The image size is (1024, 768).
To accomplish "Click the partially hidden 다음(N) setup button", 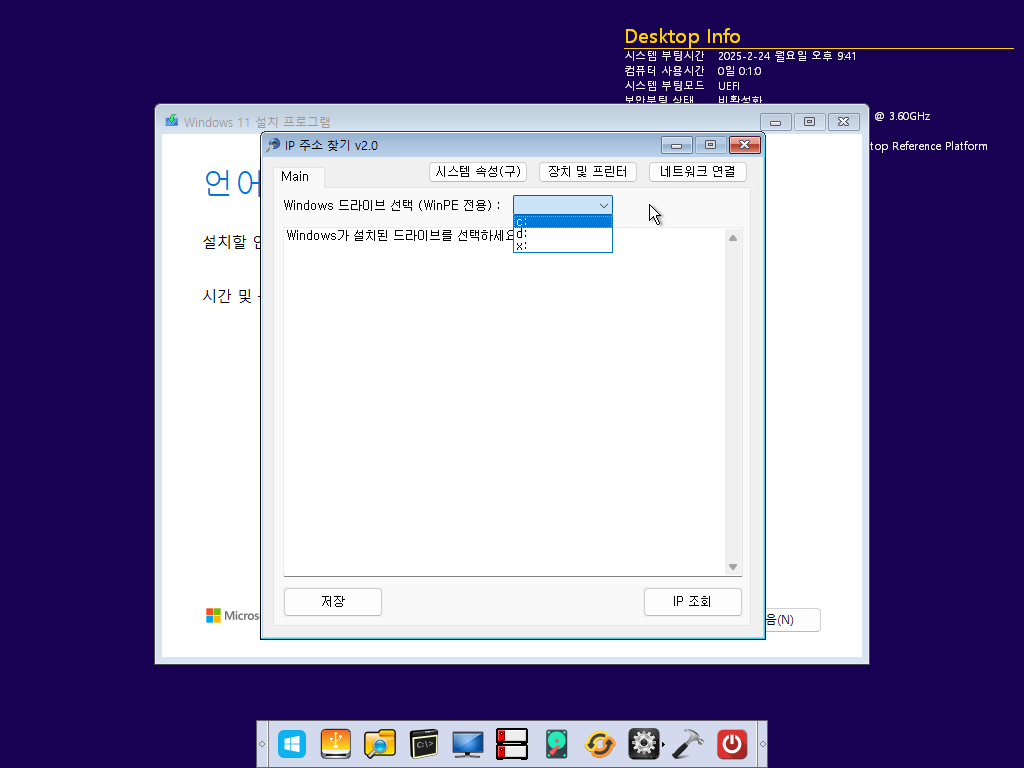I will coord(792,620).
